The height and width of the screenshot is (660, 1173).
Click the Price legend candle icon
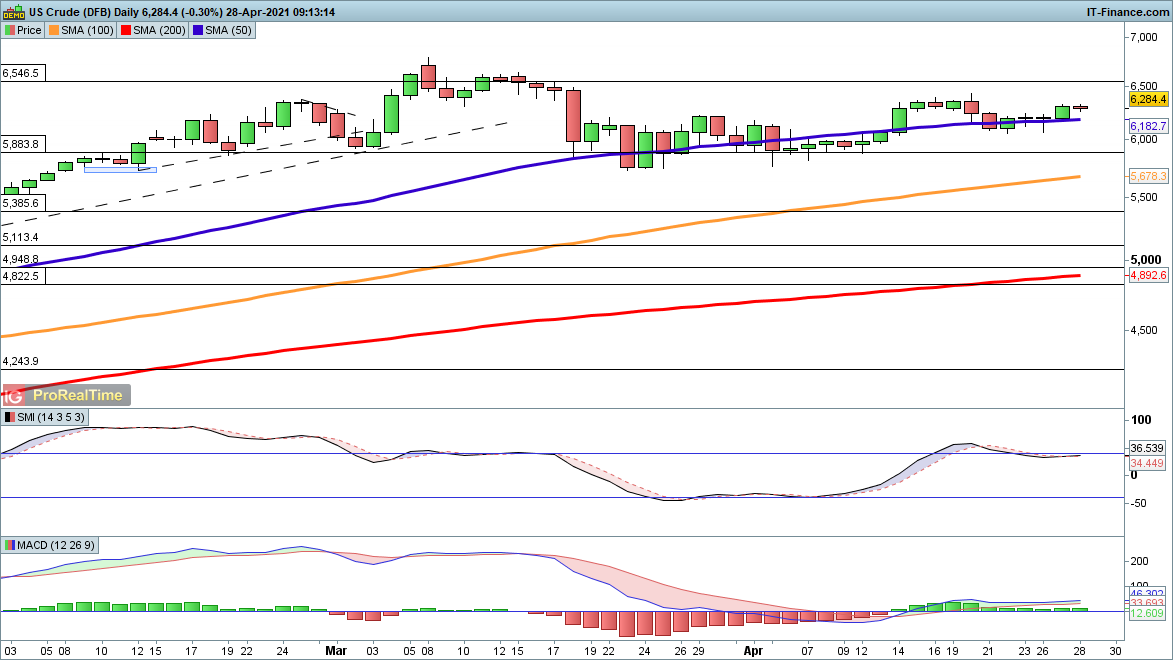click(x=9, y=30)
